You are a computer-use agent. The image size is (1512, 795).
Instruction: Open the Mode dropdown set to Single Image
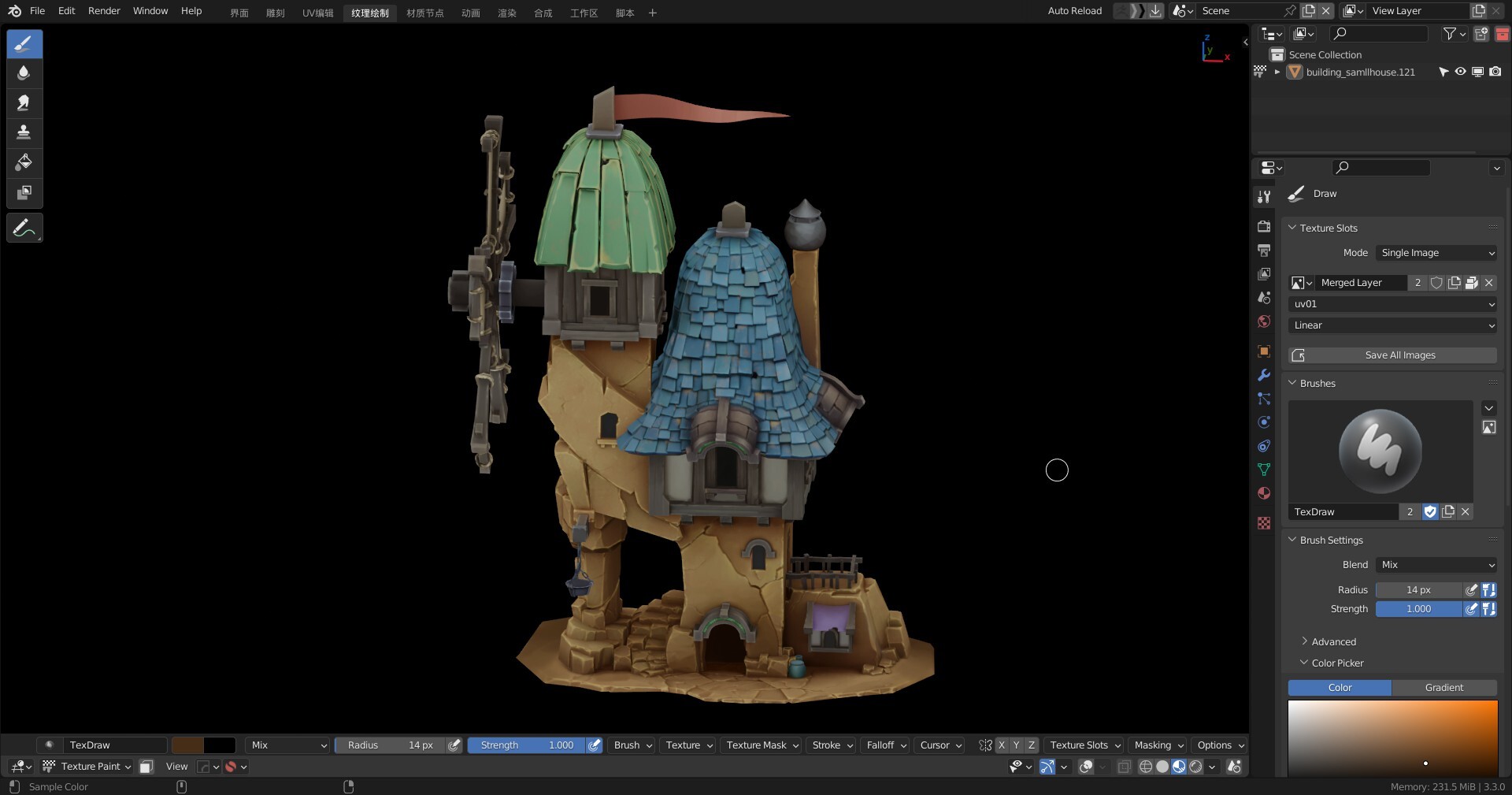(1436, 253)
